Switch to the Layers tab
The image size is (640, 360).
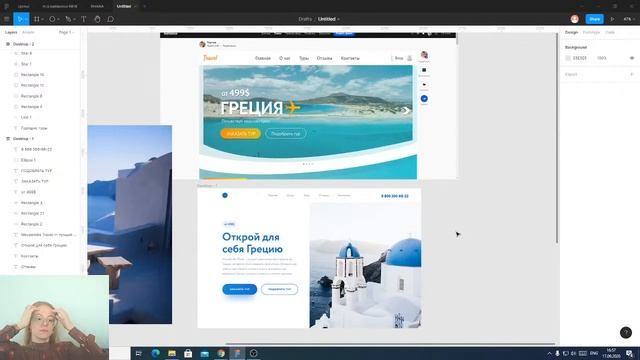click(11, 32)
